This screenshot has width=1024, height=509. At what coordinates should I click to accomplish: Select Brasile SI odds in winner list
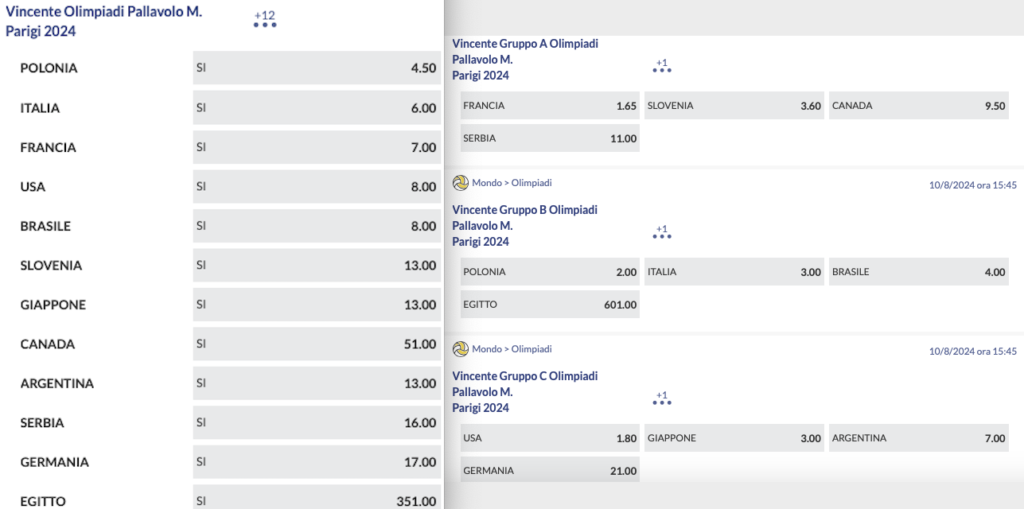(317, 226)
